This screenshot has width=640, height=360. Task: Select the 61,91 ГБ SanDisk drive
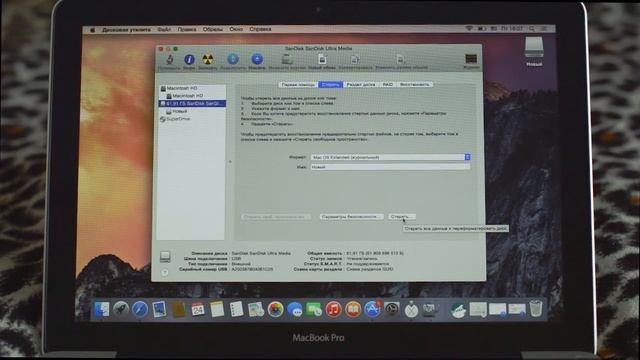(x=192, y=104)
